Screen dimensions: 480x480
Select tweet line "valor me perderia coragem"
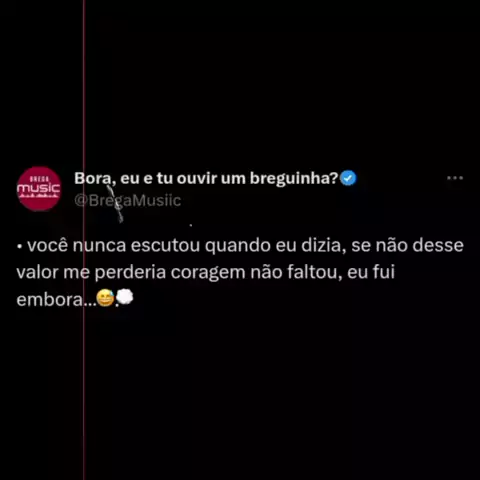tap(206, 273)
